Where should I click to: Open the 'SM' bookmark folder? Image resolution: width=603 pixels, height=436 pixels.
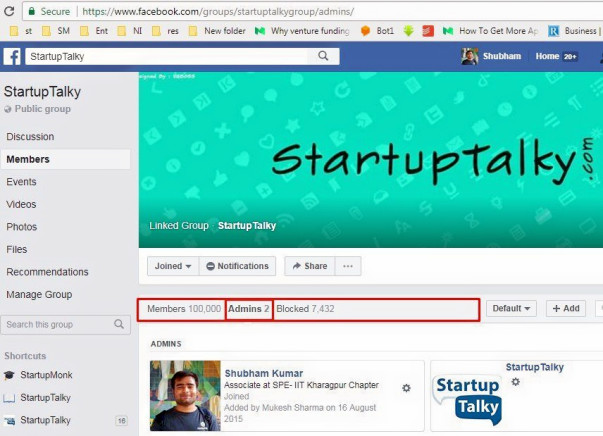click(x=56, y=31)
